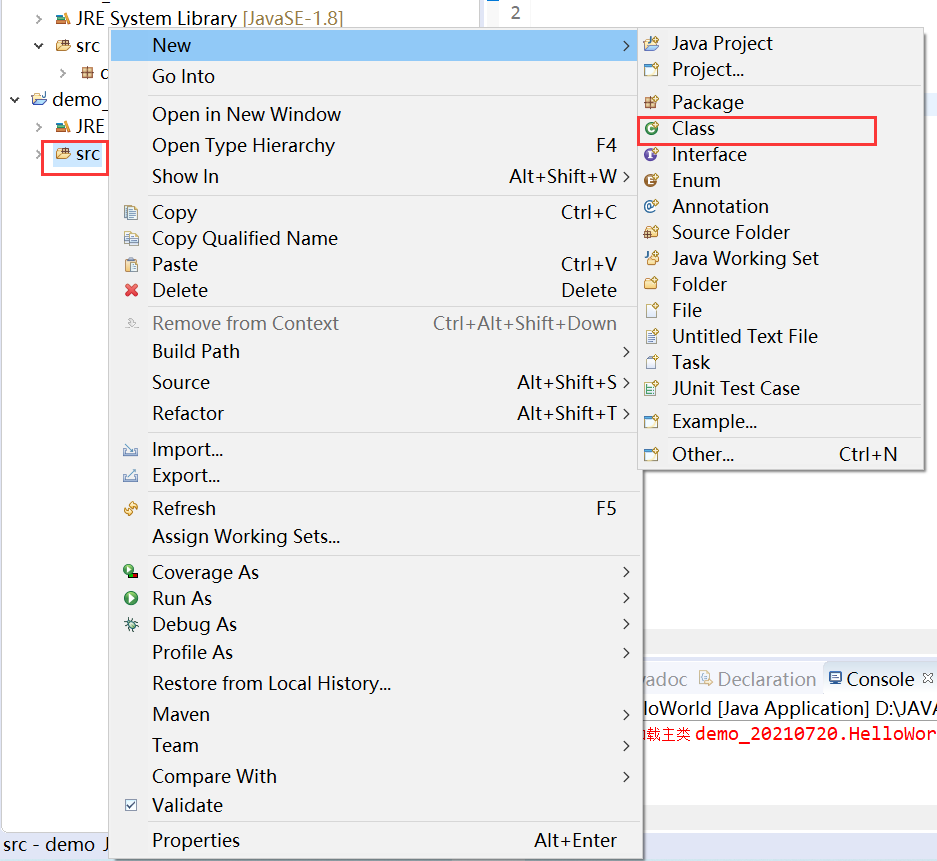The width and height of the screenshot is (937, 861).
Task: Expand the New submenu arrow
Action: (x=626, y=45)
